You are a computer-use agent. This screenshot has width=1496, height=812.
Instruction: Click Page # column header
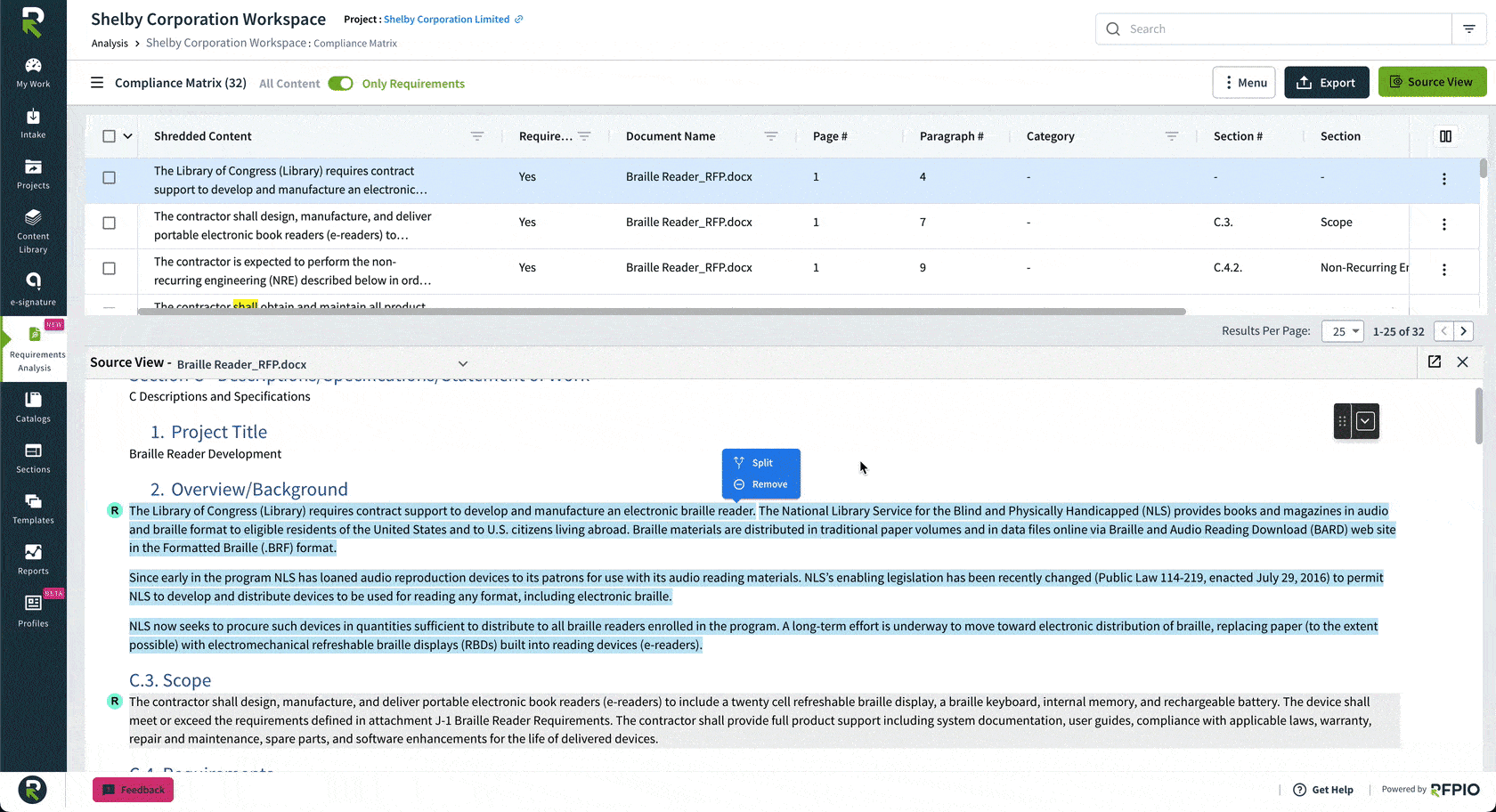coord(830,136)
